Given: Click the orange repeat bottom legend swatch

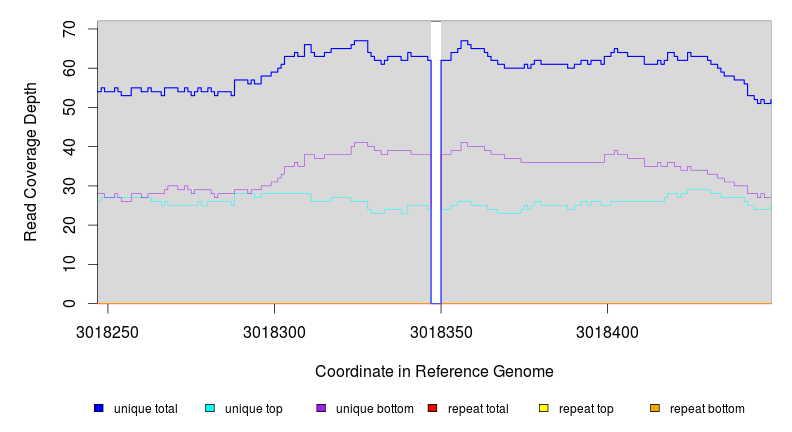Looking at the screenshot, I should [655, 408].
